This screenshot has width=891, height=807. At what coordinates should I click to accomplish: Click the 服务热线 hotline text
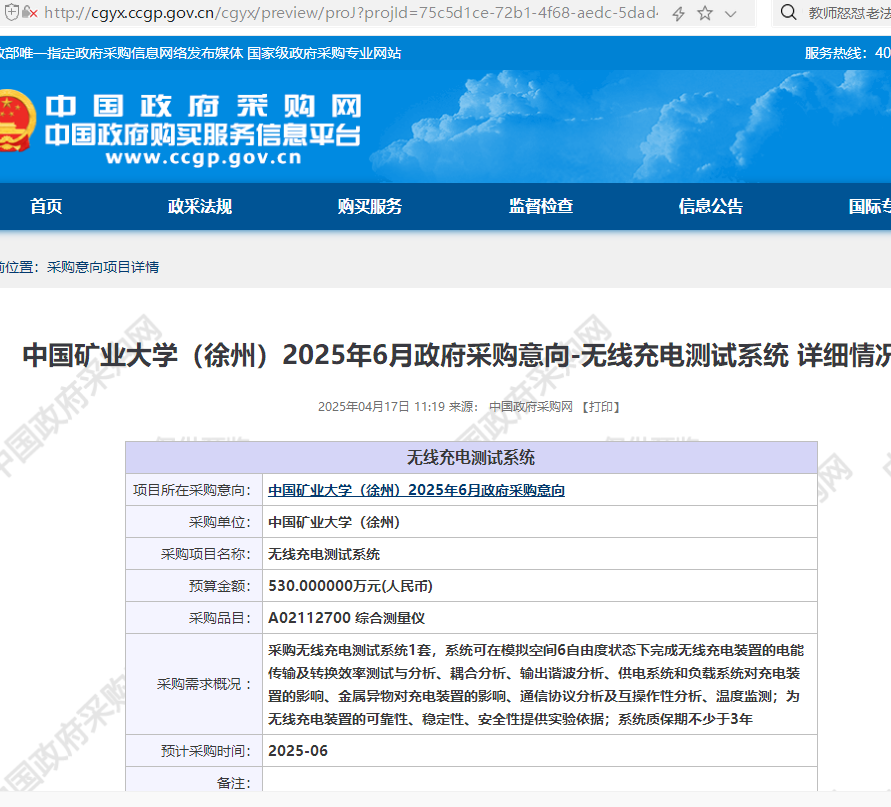click(x=847, y=53)
